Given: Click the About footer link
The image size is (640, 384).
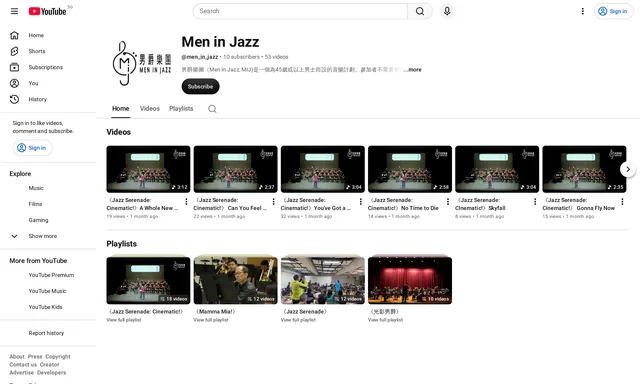Looking at the screenshot, I should tap(17, 357).
